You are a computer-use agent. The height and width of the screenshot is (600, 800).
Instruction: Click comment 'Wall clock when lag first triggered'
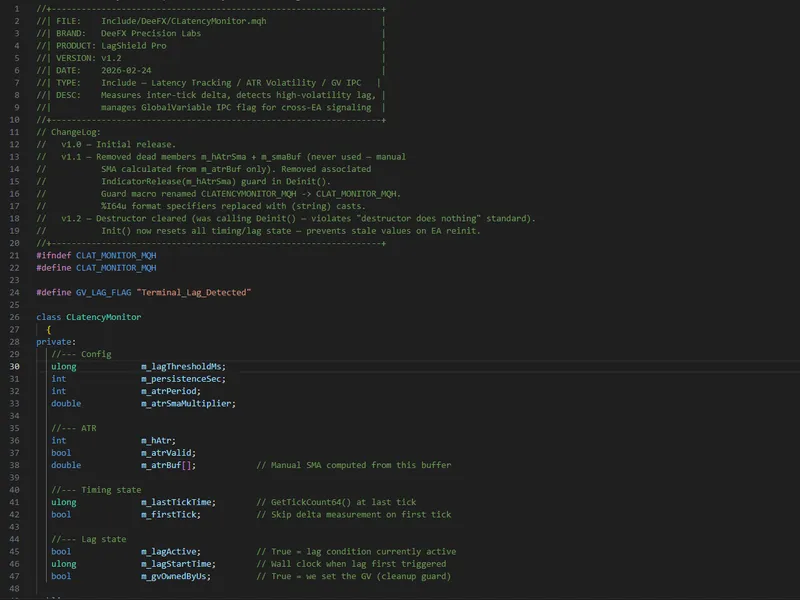359,564
